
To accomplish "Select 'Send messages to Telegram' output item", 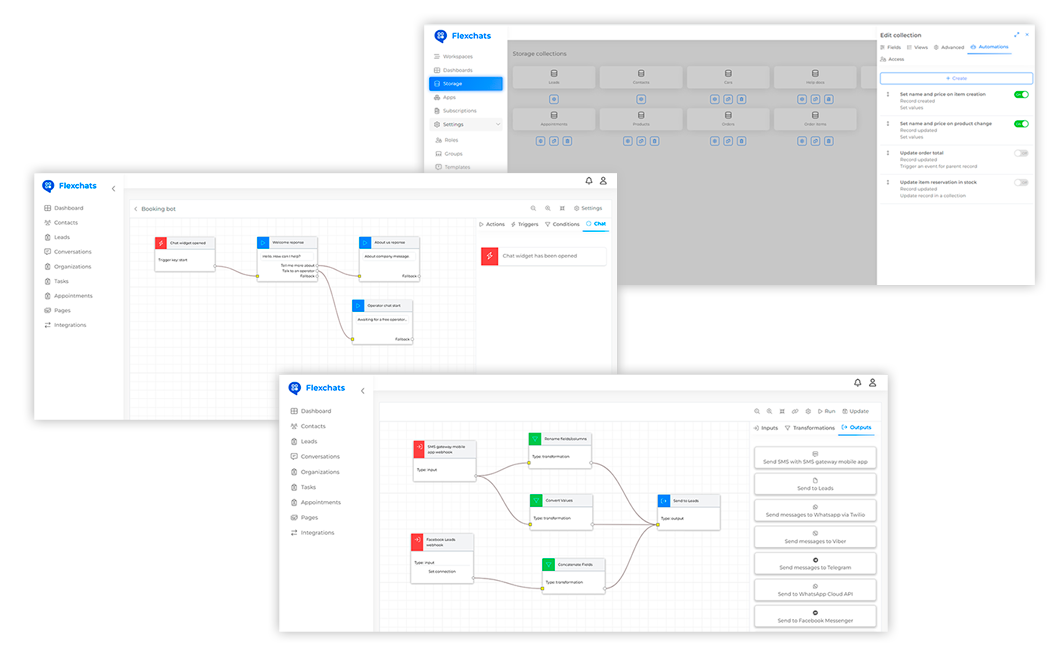I will pyautogui.click(x=815, y=563).
